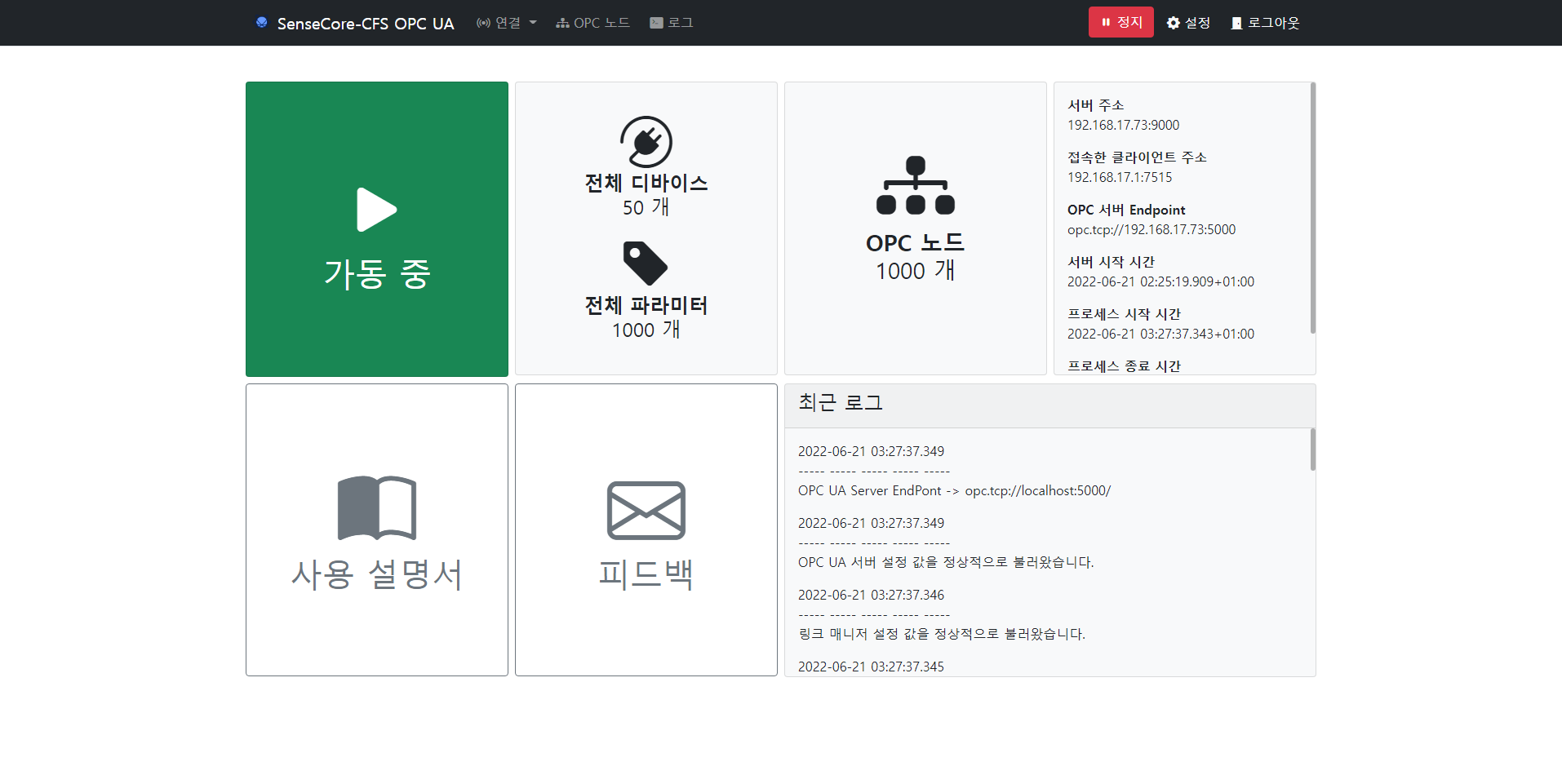The image size is (1562, 784).
Task: Open the 피드백 envelope icon
Action: tap(646, 510)
